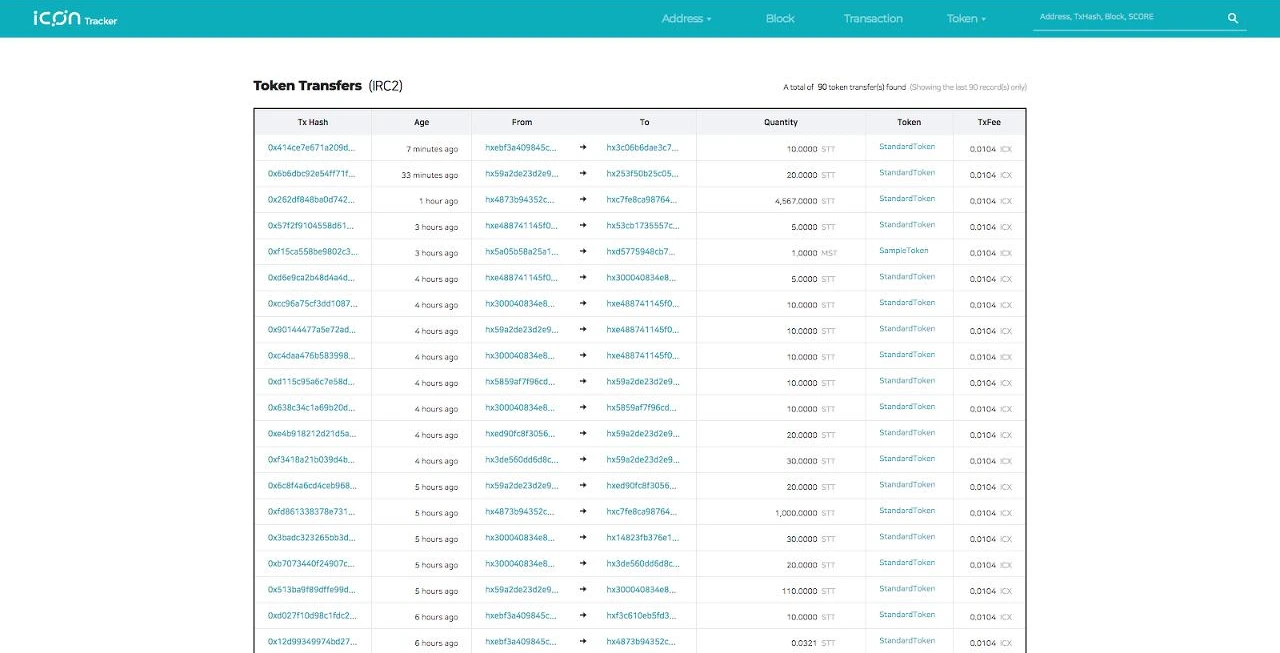The image size is (1280, 653).
Task: Click the Token column header
Action: [x=909, y=122]
